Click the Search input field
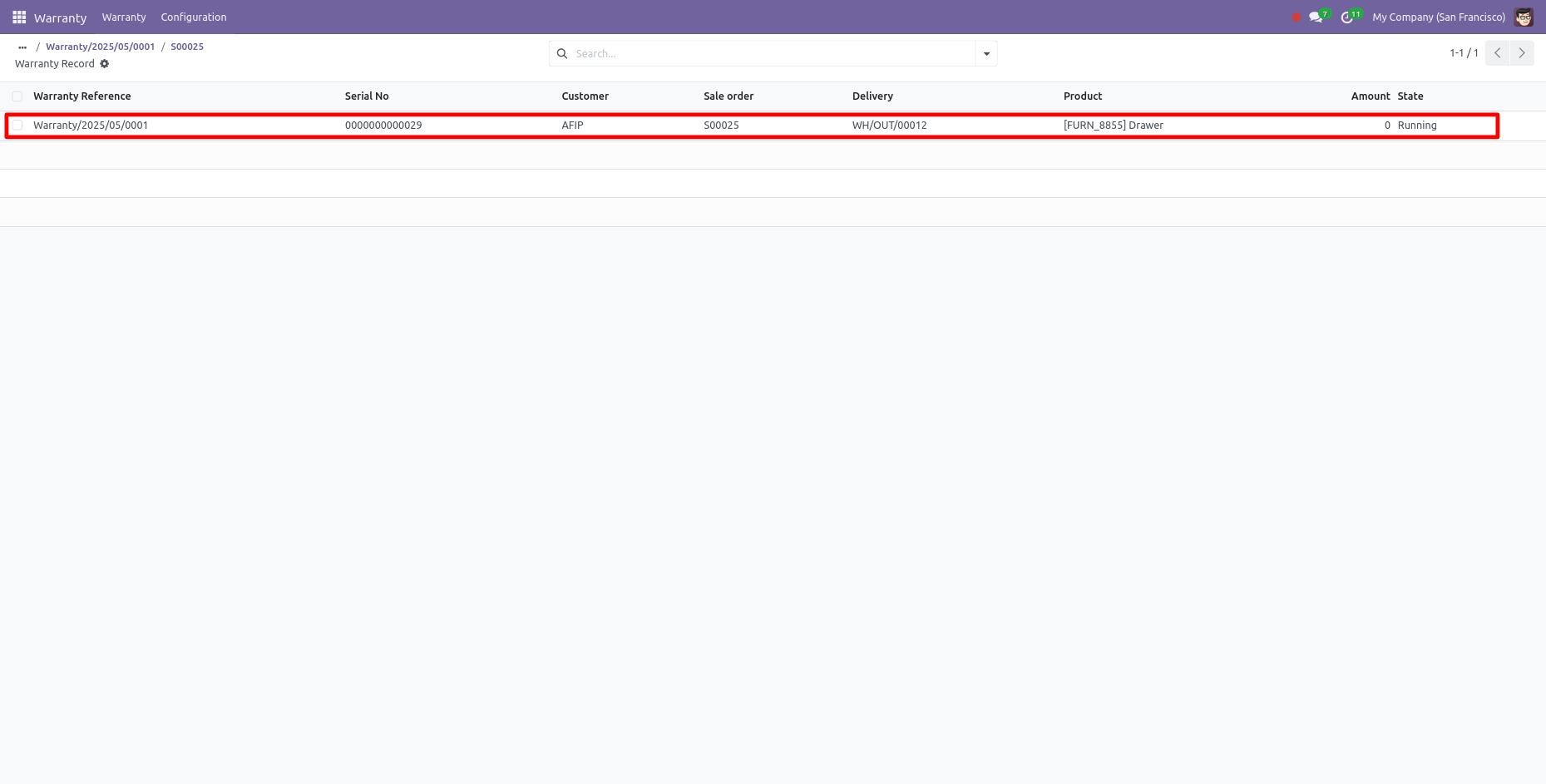The height and width of the screenshot is (784, 1546). click(x=773, y=53)
